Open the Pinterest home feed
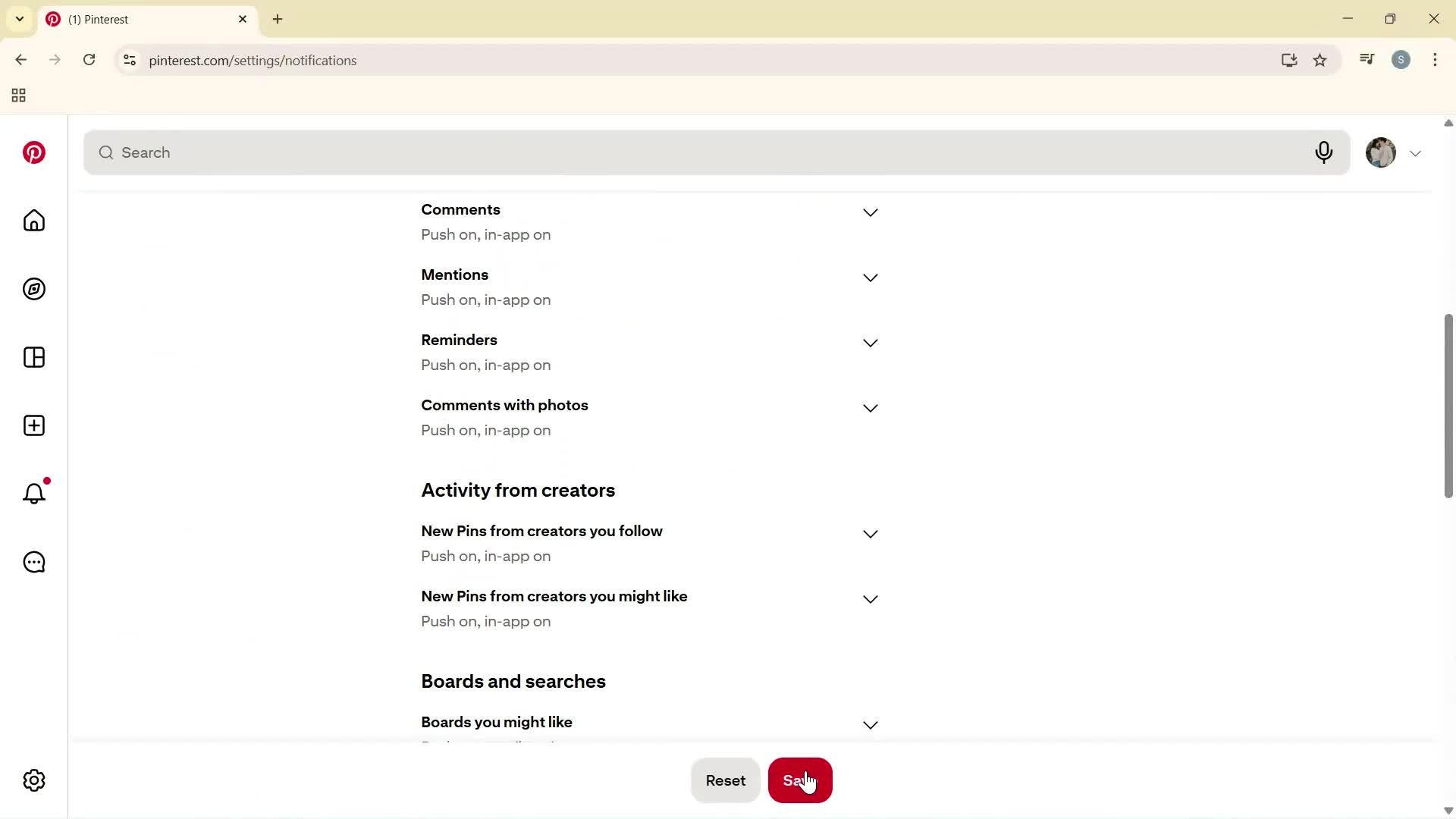 33,221
